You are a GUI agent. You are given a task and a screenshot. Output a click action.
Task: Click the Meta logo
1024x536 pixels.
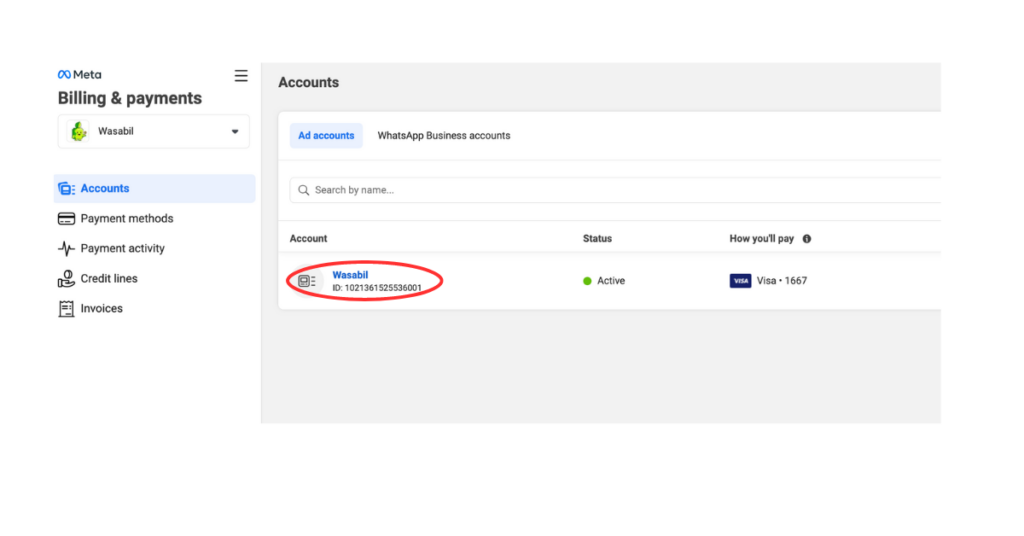79,74
